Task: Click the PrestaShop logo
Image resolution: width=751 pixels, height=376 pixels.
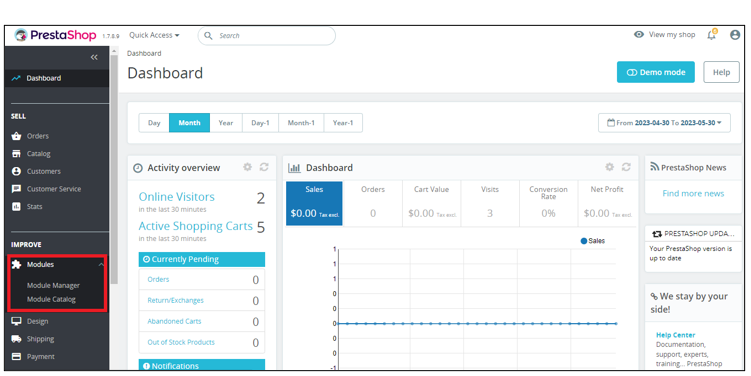Action: [x=55, y=35]
